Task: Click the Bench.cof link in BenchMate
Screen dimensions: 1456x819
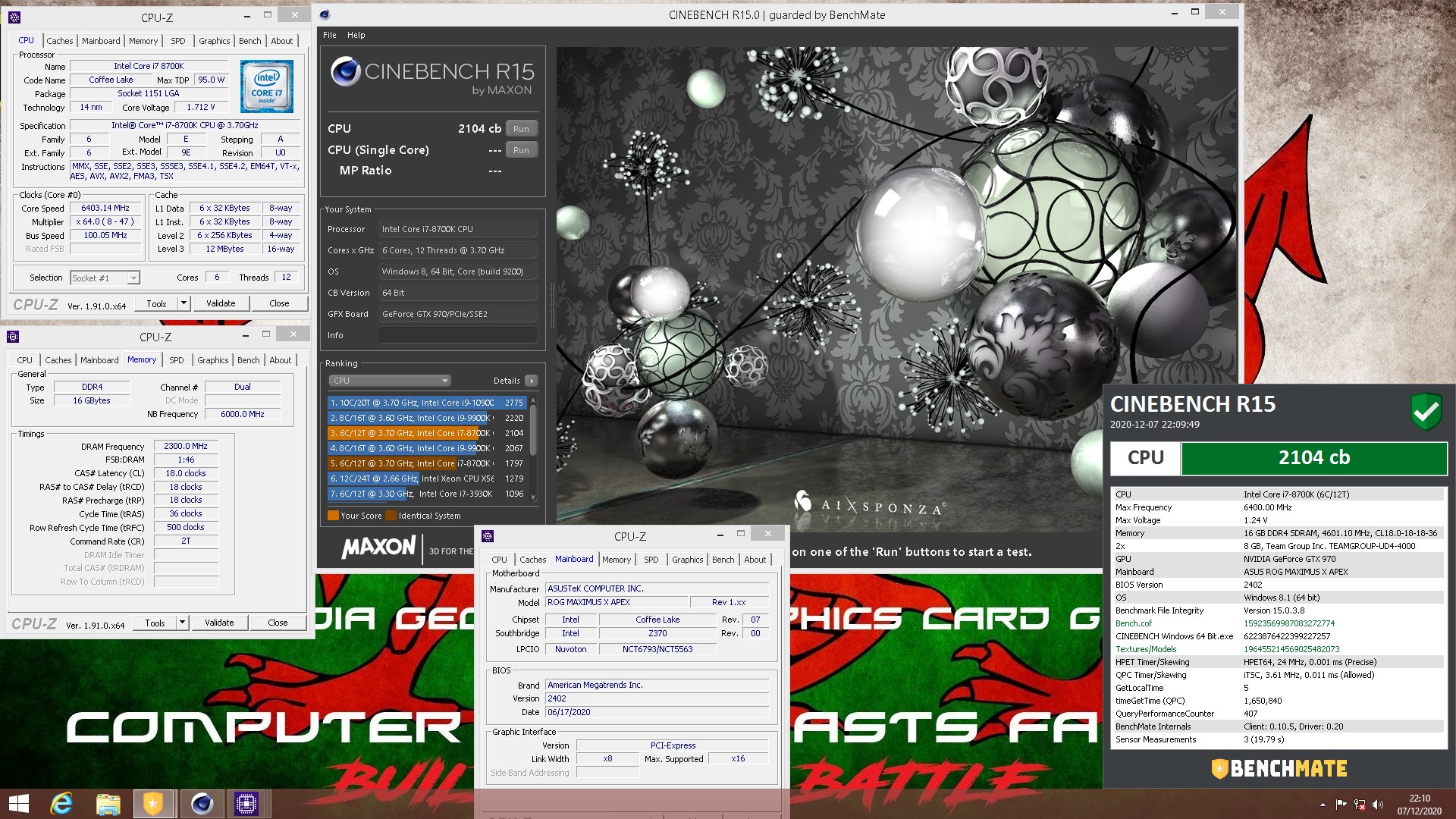Action: point(1133,623)
